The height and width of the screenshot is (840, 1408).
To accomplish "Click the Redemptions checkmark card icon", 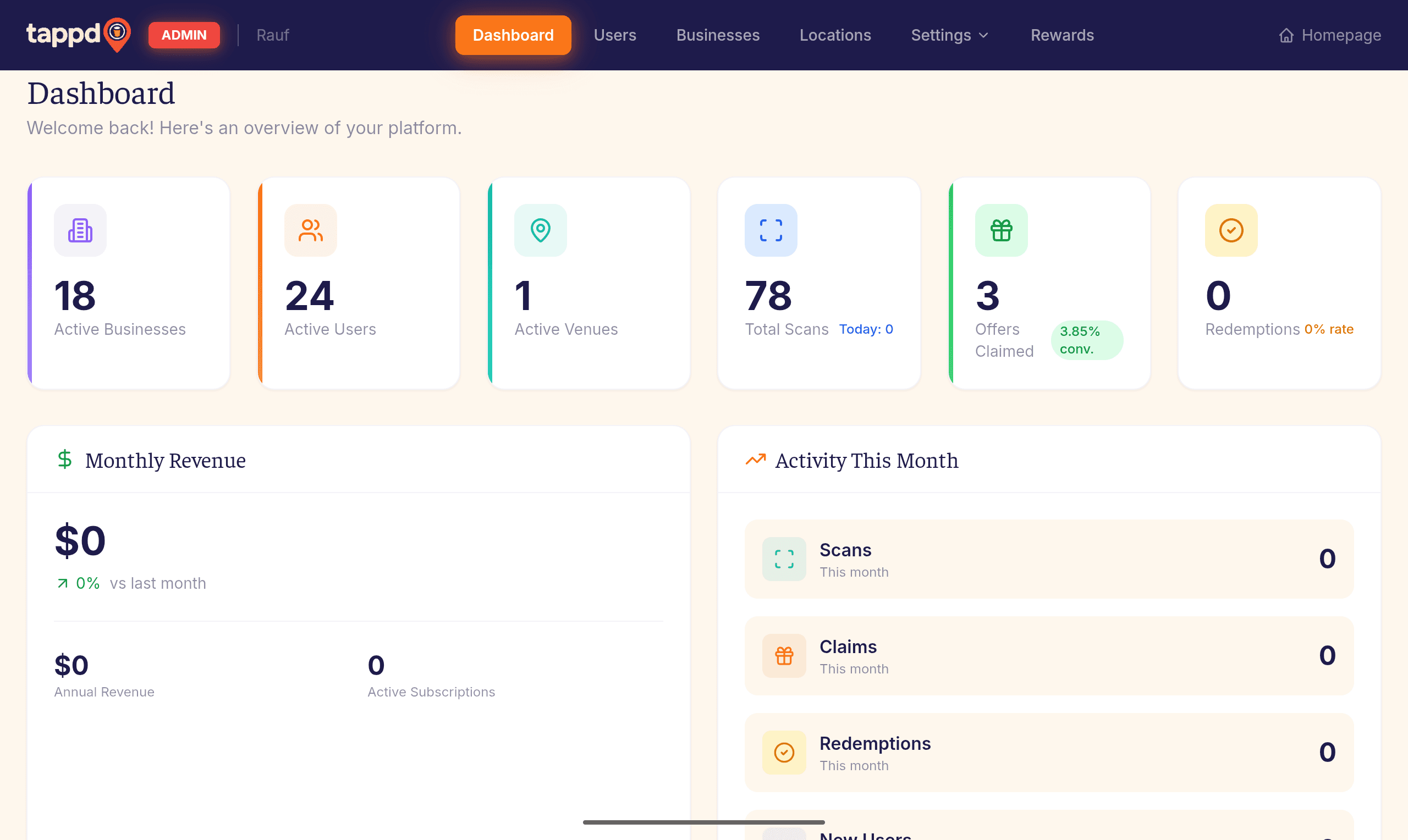I will click(x=1231, y=230).
